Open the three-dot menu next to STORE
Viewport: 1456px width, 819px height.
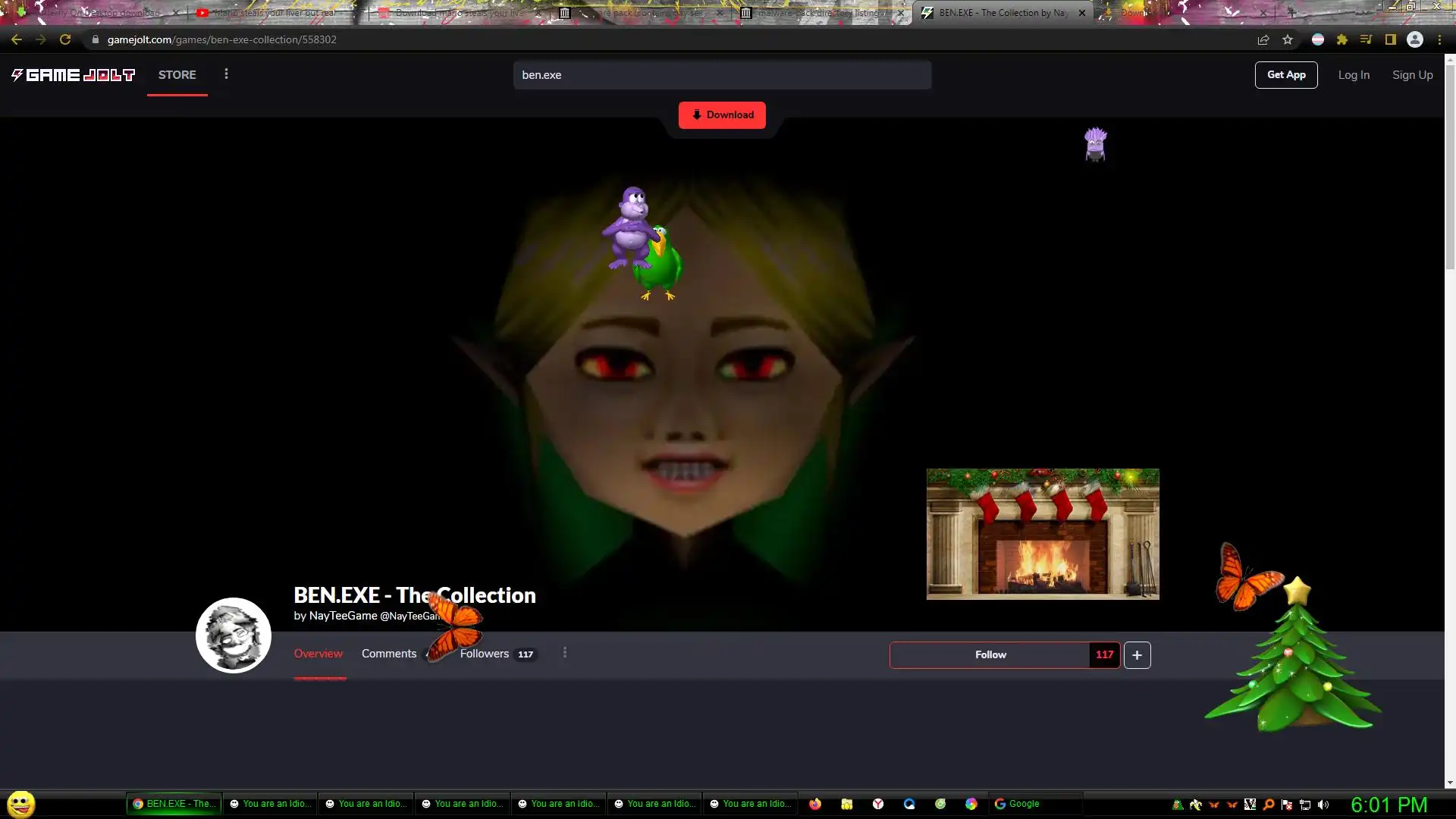[226, 74]
